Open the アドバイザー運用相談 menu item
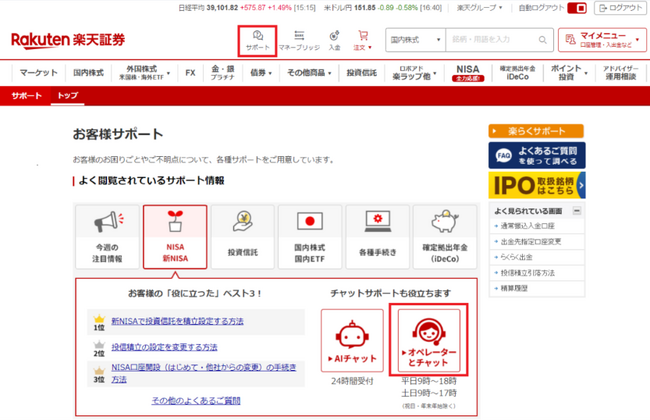The height and width of the screenshot is (420, 650). [621, 73]
